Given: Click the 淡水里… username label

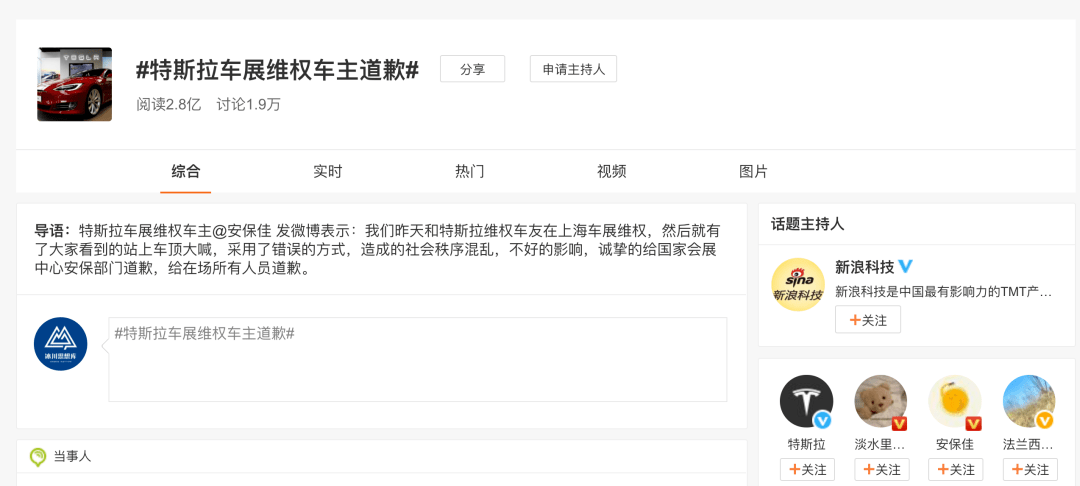Looking at the screenshot, I should pyautogui.click(x=881, y=445).
